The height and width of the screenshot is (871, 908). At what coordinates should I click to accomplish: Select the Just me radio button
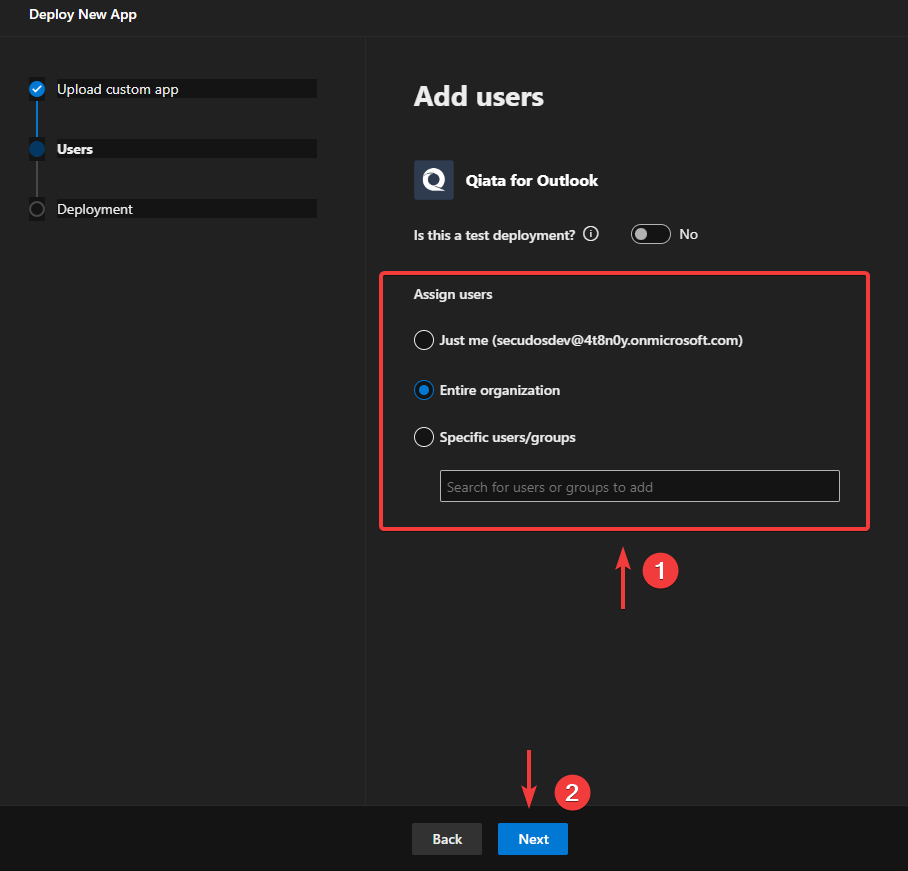tap(423, 340)
